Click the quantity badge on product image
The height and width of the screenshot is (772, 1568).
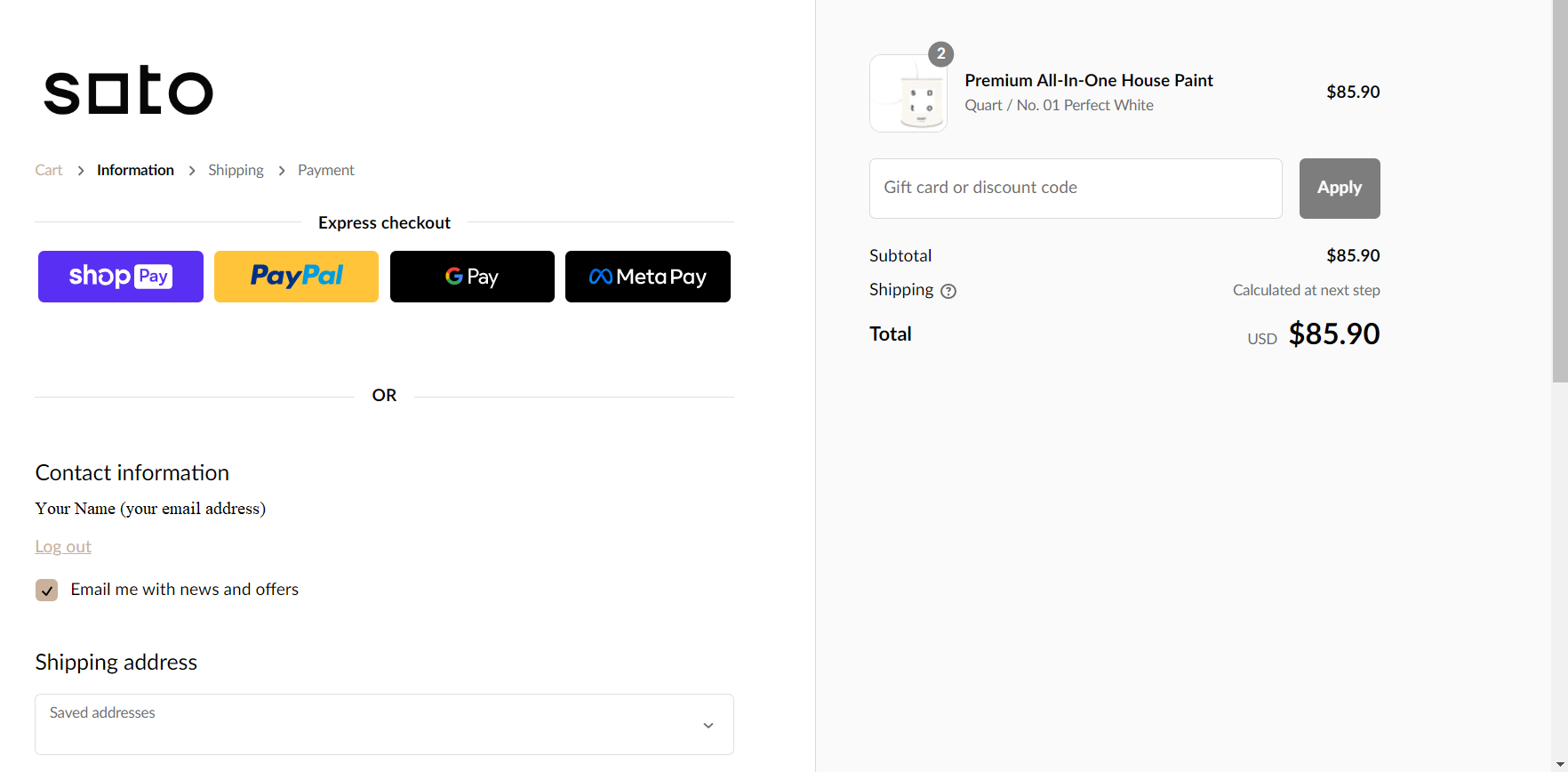coord(940,54)
